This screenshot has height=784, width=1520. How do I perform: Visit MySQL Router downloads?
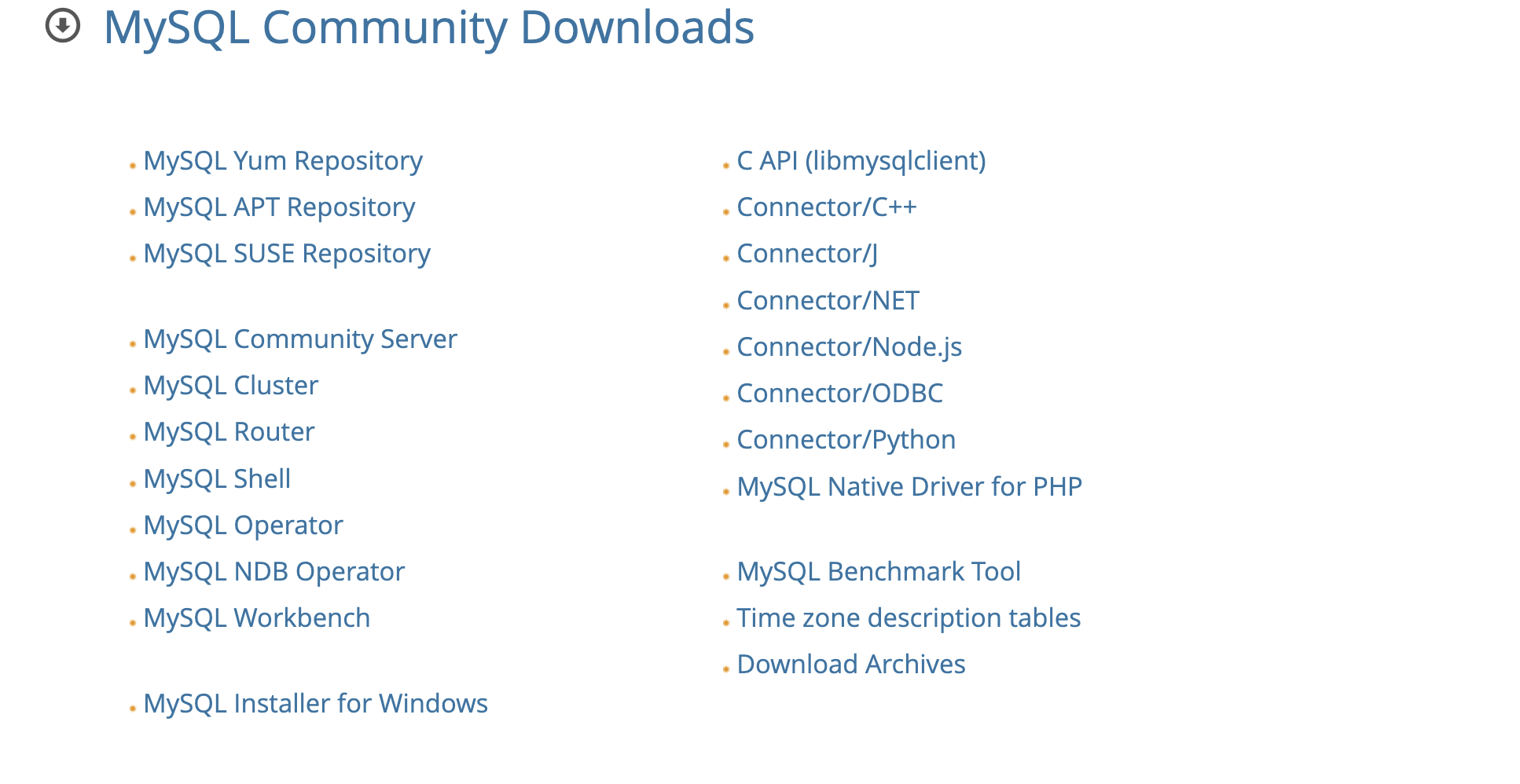pos(229,432)
